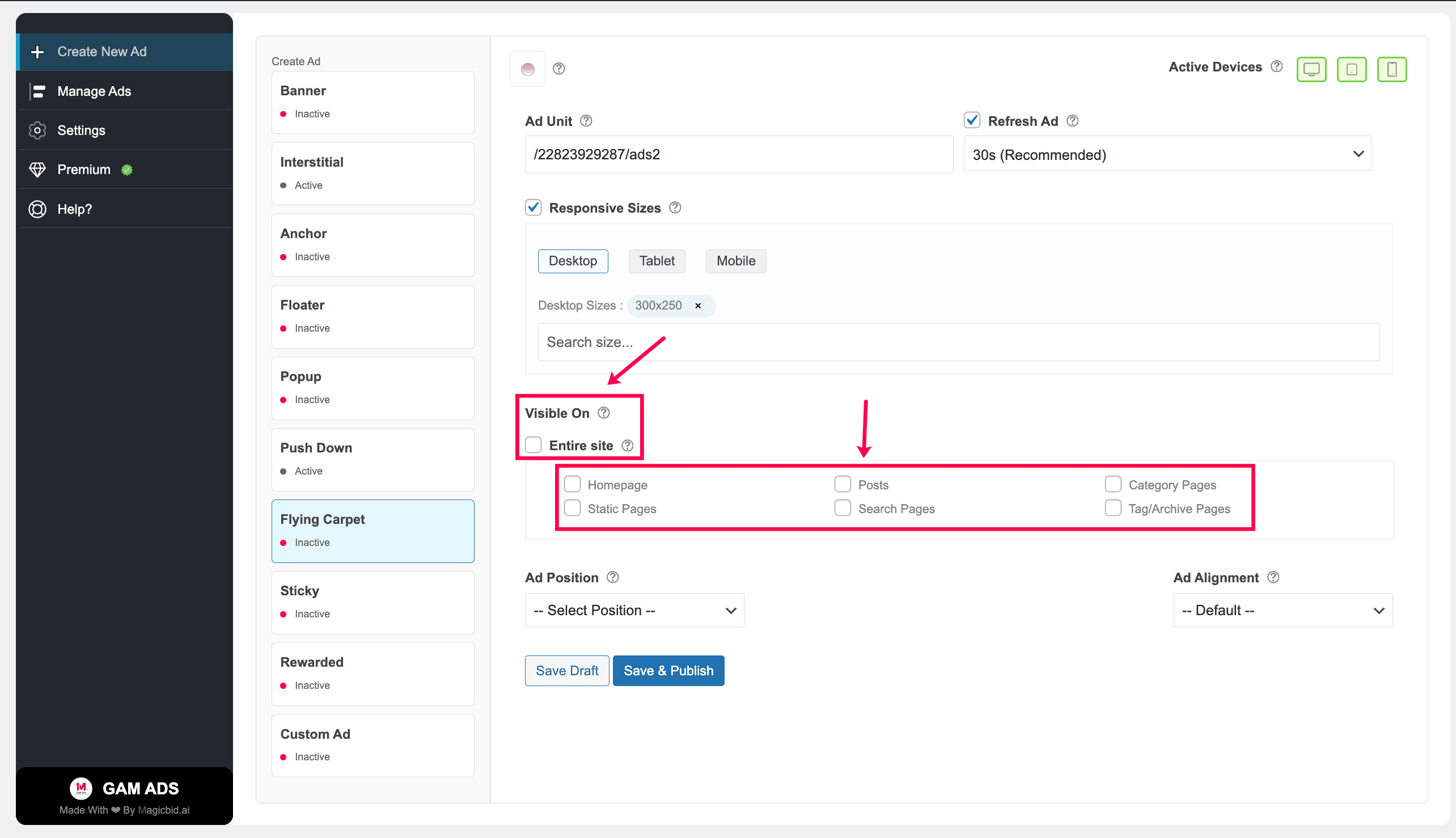Check the Homepage checkbox
1456x838 pixels.
pos(572,484)
